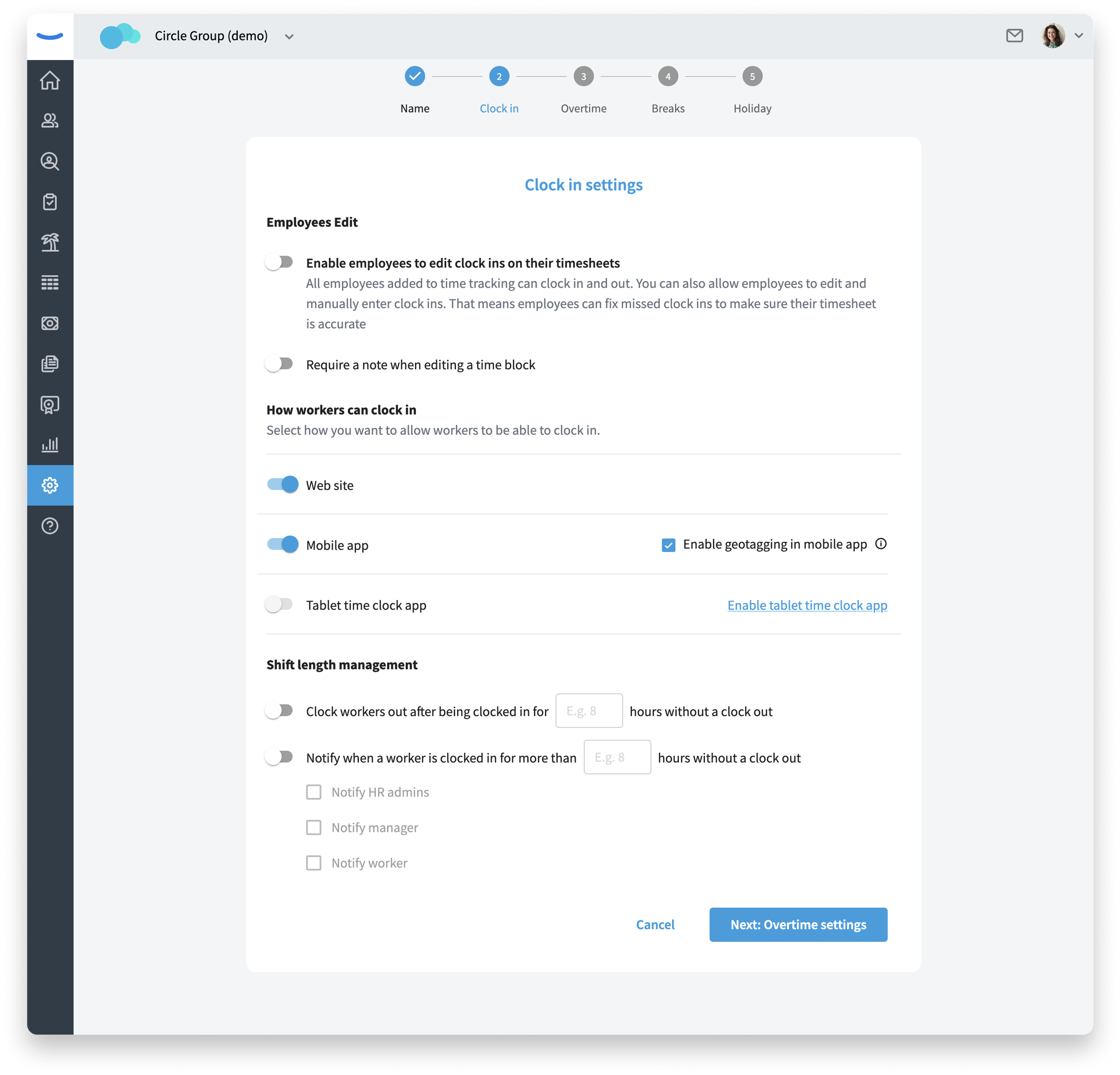Open the documents sidebar icon
The height and width of the screenshot is (1075, 1120).
[x=50, y=364]
